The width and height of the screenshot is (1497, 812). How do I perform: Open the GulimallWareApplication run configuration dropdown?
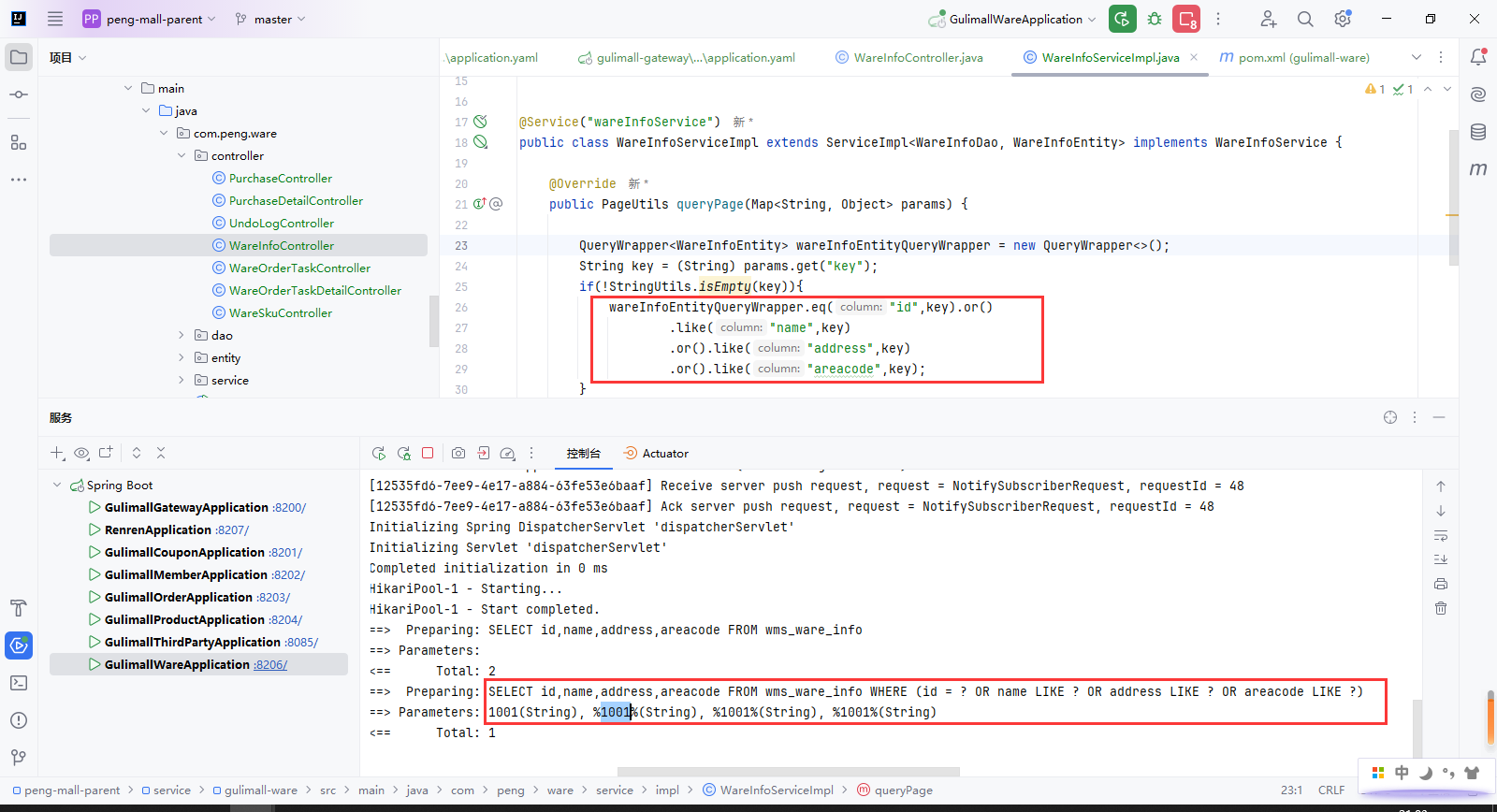click(x=1012, y=19)
